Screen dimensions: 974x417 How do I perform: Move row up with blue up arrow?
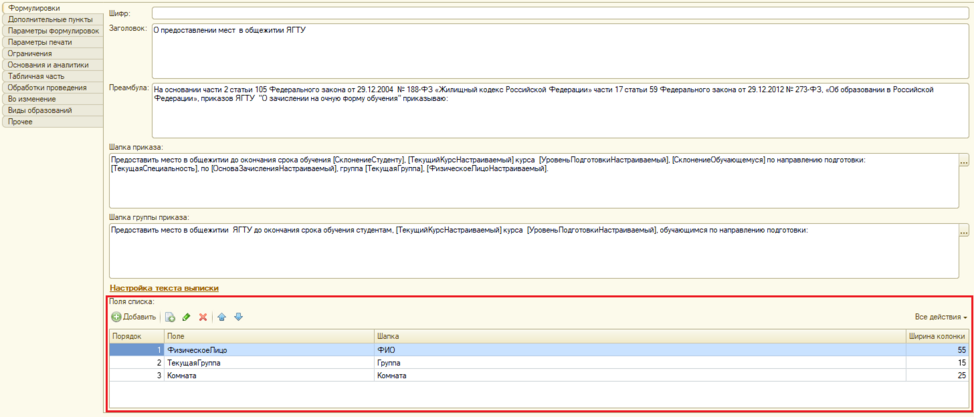[x=222, y=317]
